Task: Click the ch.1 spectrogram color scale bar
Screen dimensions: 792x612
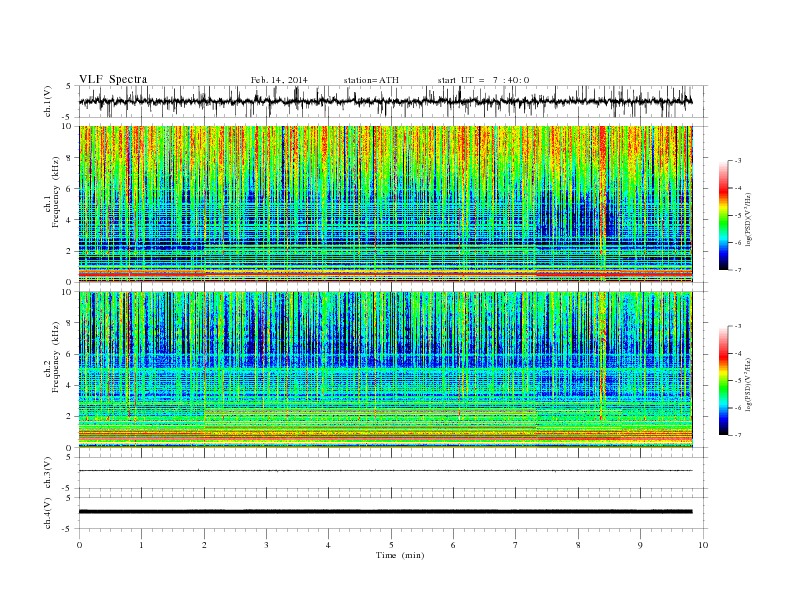Action: pos(724,216)
